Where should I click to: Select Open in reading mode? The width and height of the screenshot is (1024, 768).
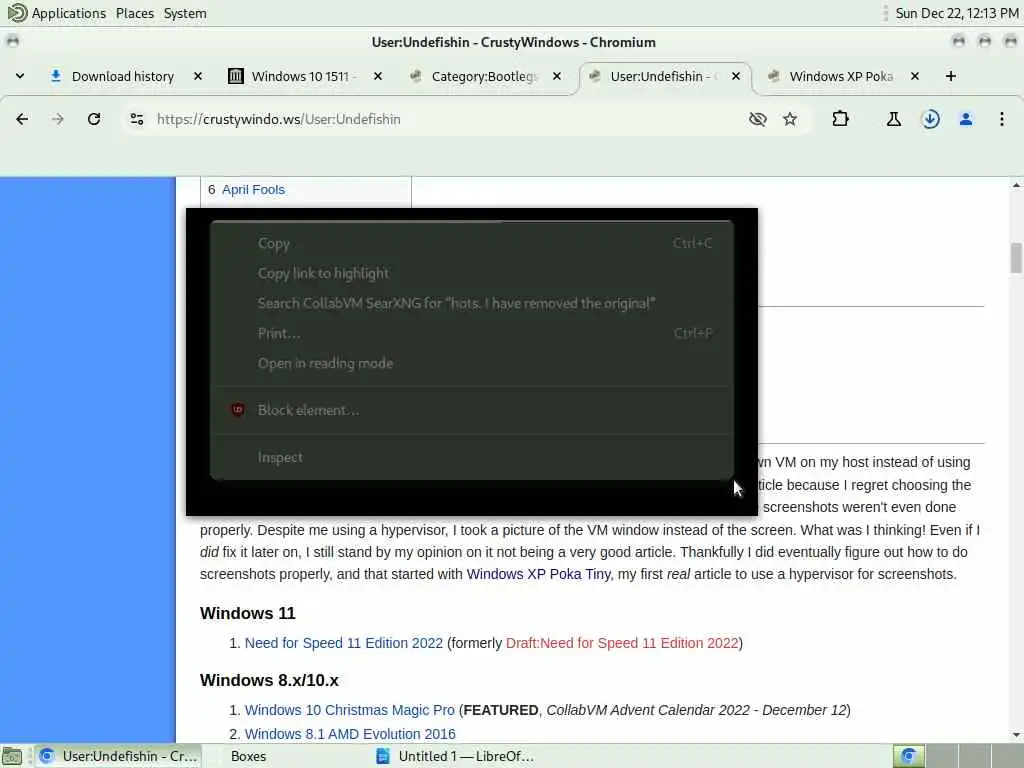[x=472, y=364]
